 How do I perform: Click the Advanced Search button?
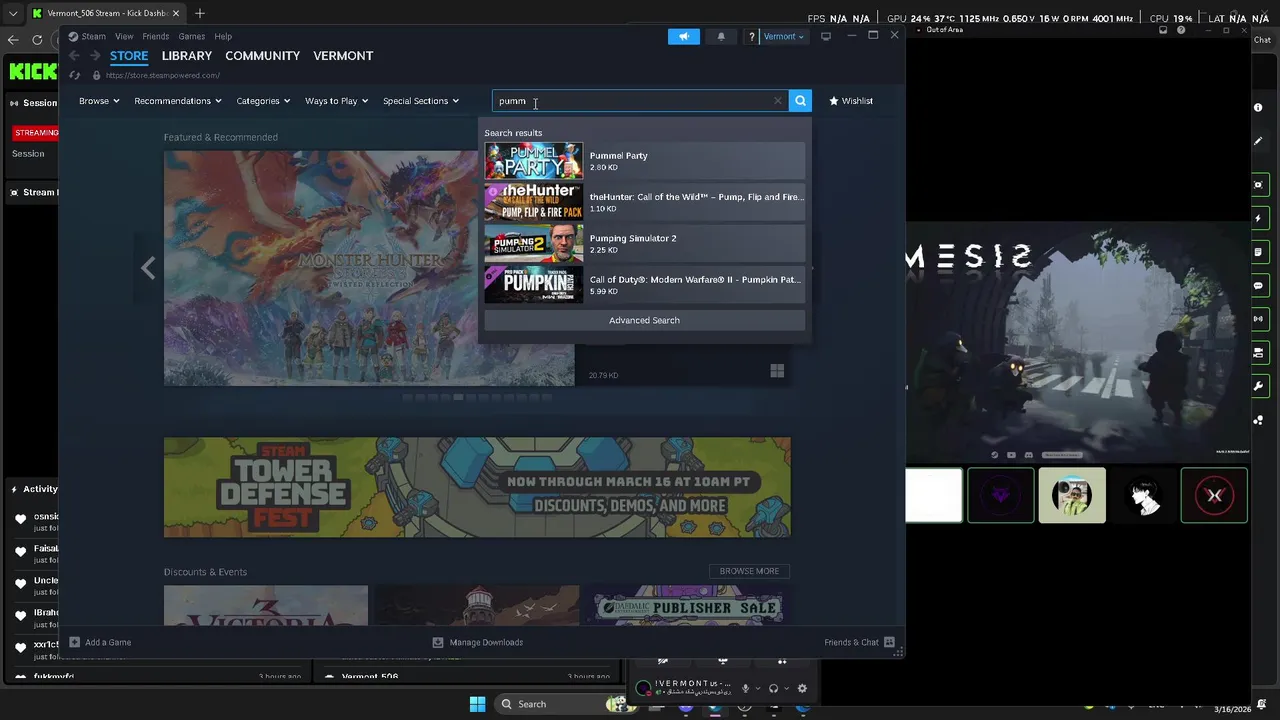point(644,320)
